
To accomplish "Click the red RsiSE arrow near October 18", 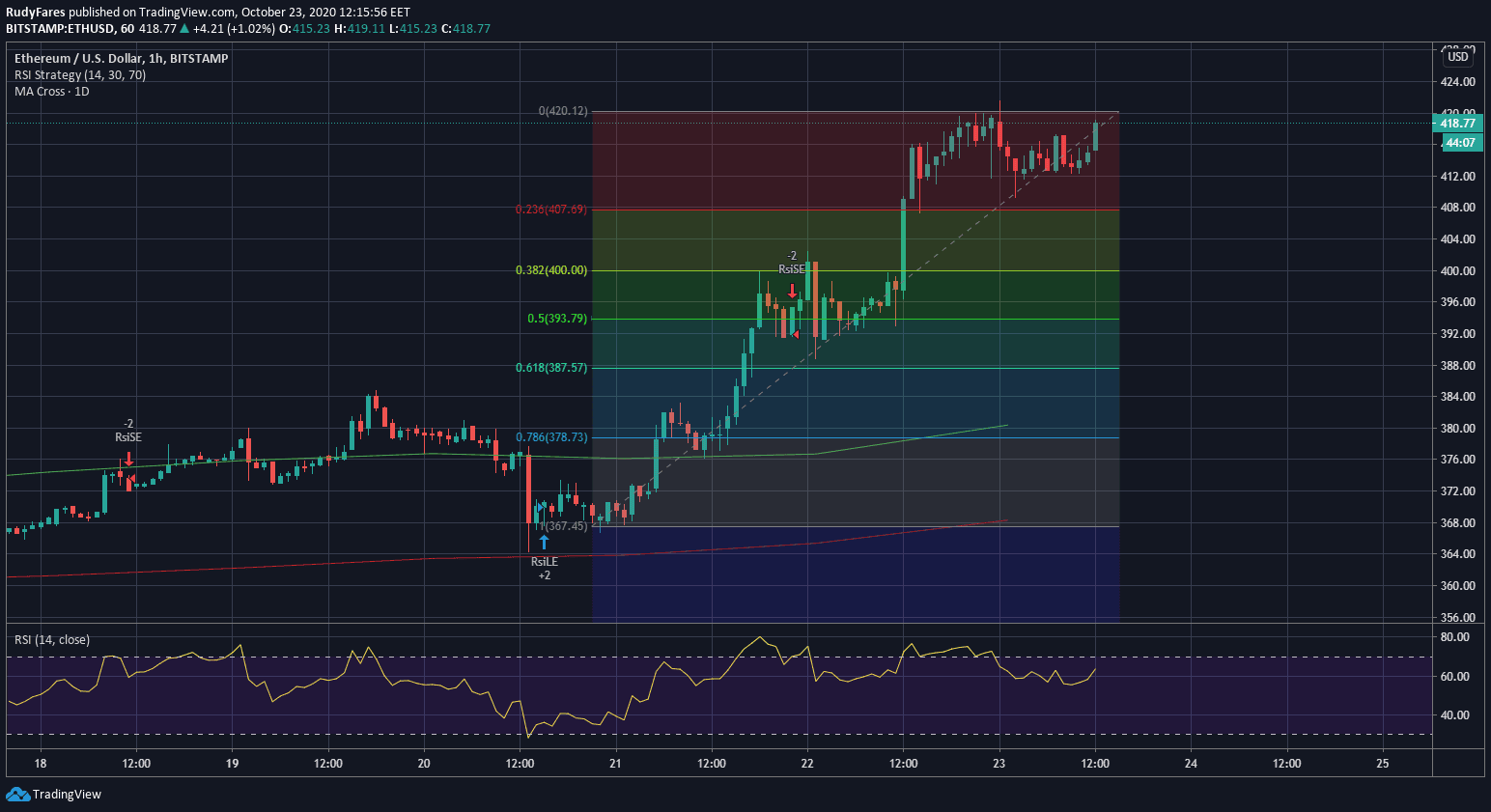I will pos(128,459).
